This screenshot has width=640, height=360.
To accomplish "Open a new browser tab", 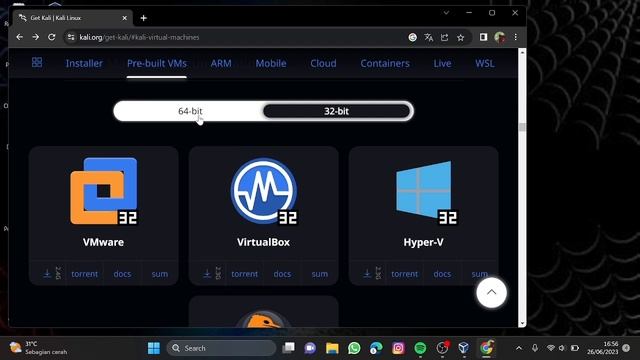I will coord(143,18).
